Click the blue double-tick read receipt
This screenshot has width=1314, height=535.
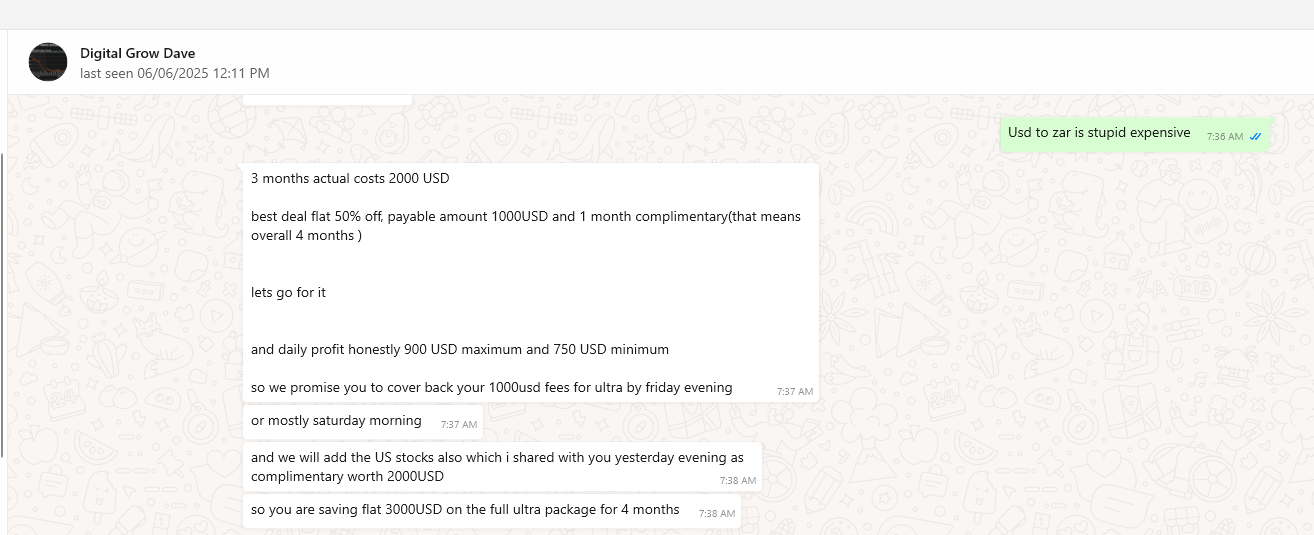[1255, 136]
